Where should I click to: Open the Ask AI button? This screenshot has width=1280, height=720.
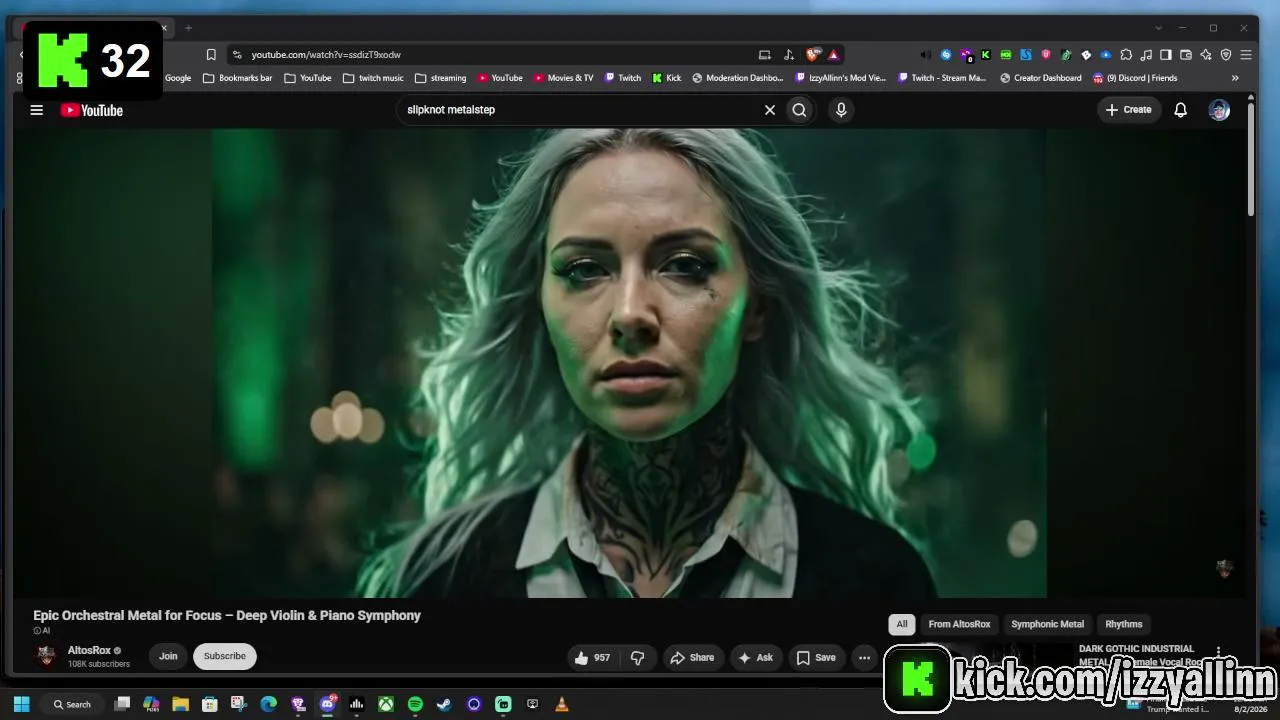tap(755, 657)
